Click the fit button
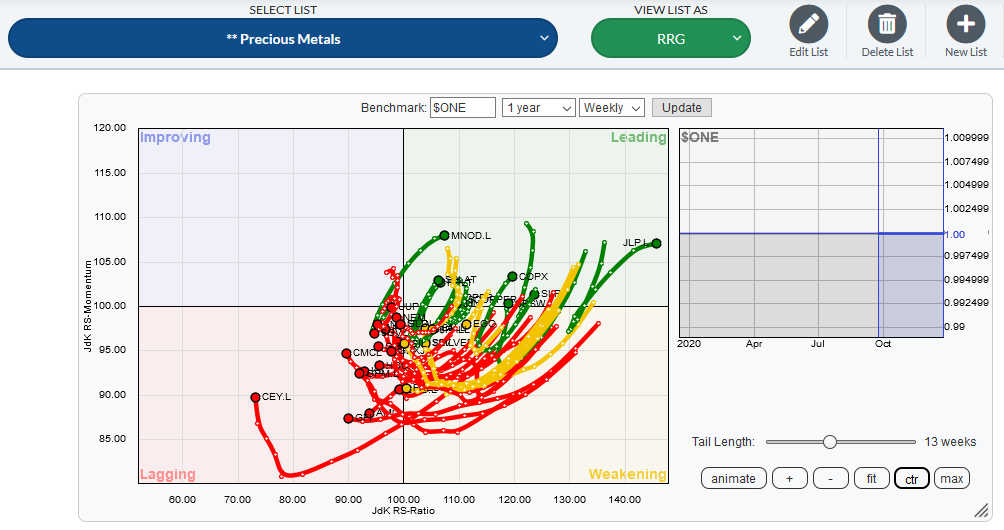The image size is (1004, 530). (x=871, y=478)
